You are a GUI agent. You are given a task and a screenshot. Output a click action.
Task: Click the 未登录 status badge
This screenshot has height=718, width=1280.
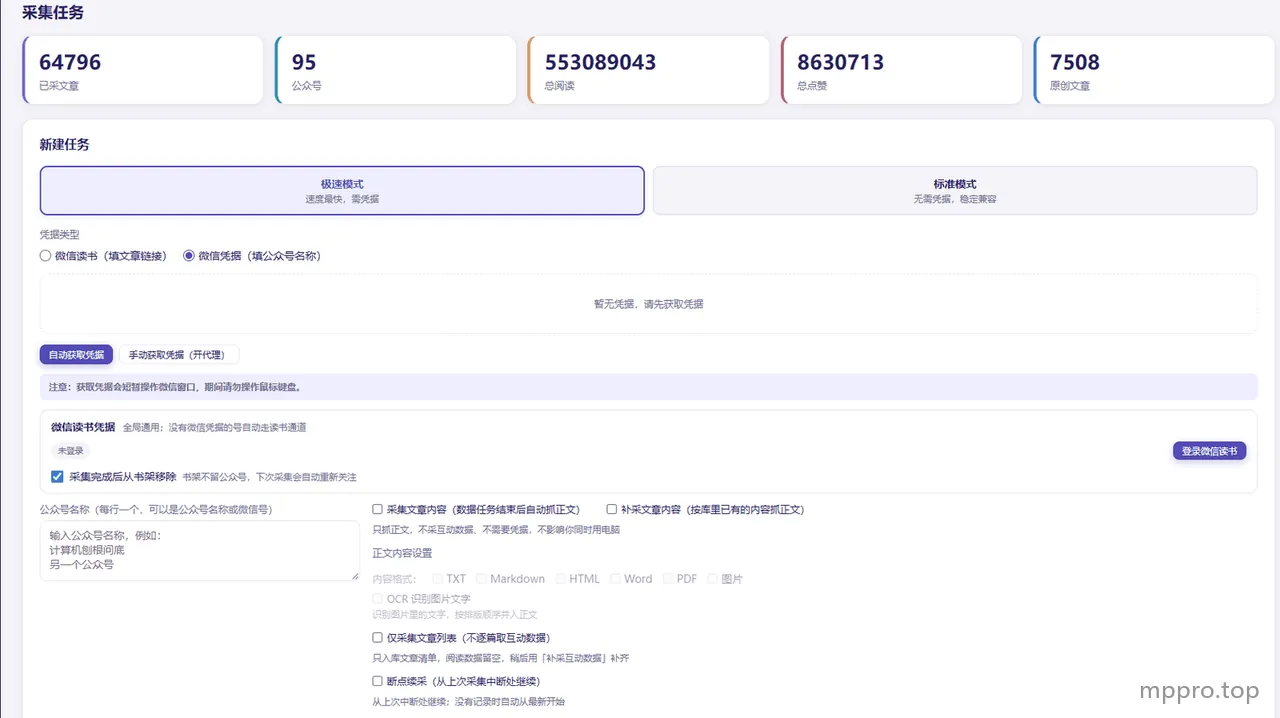click(x=71, y=451)
